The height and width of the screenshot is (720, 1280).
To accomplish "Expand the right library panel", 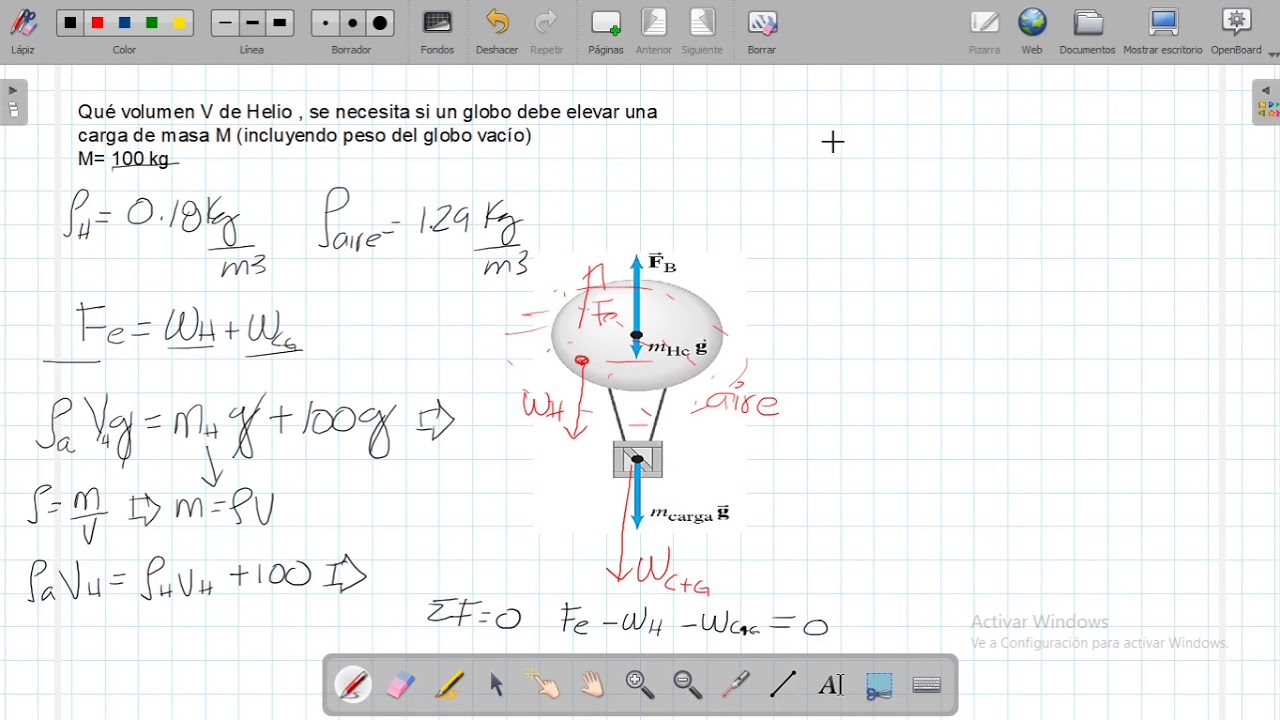I will (x=1266, y=102).
